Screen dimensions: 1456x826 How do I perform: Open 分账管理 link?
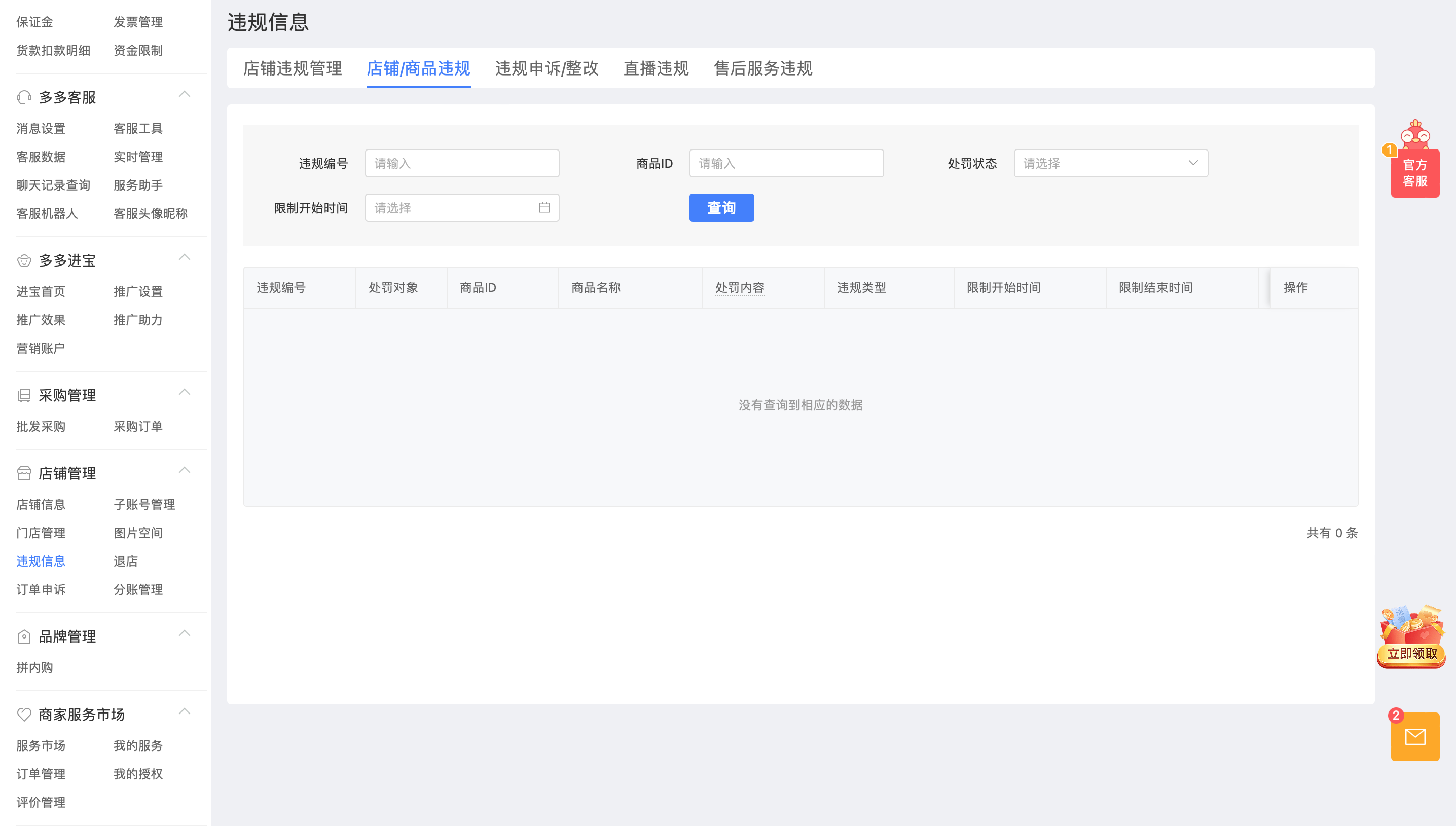coord(138,589)
